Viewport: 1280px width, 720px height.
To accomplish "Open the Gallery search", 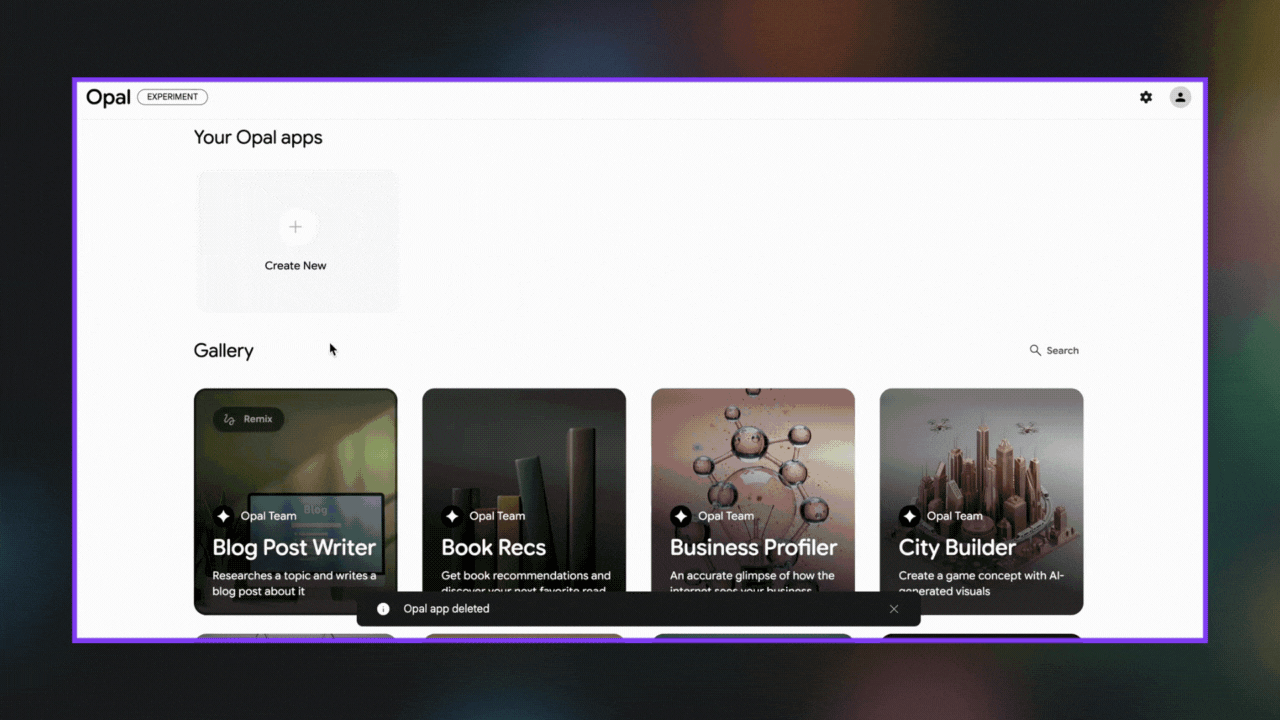I will click(x=1054, y=350).
